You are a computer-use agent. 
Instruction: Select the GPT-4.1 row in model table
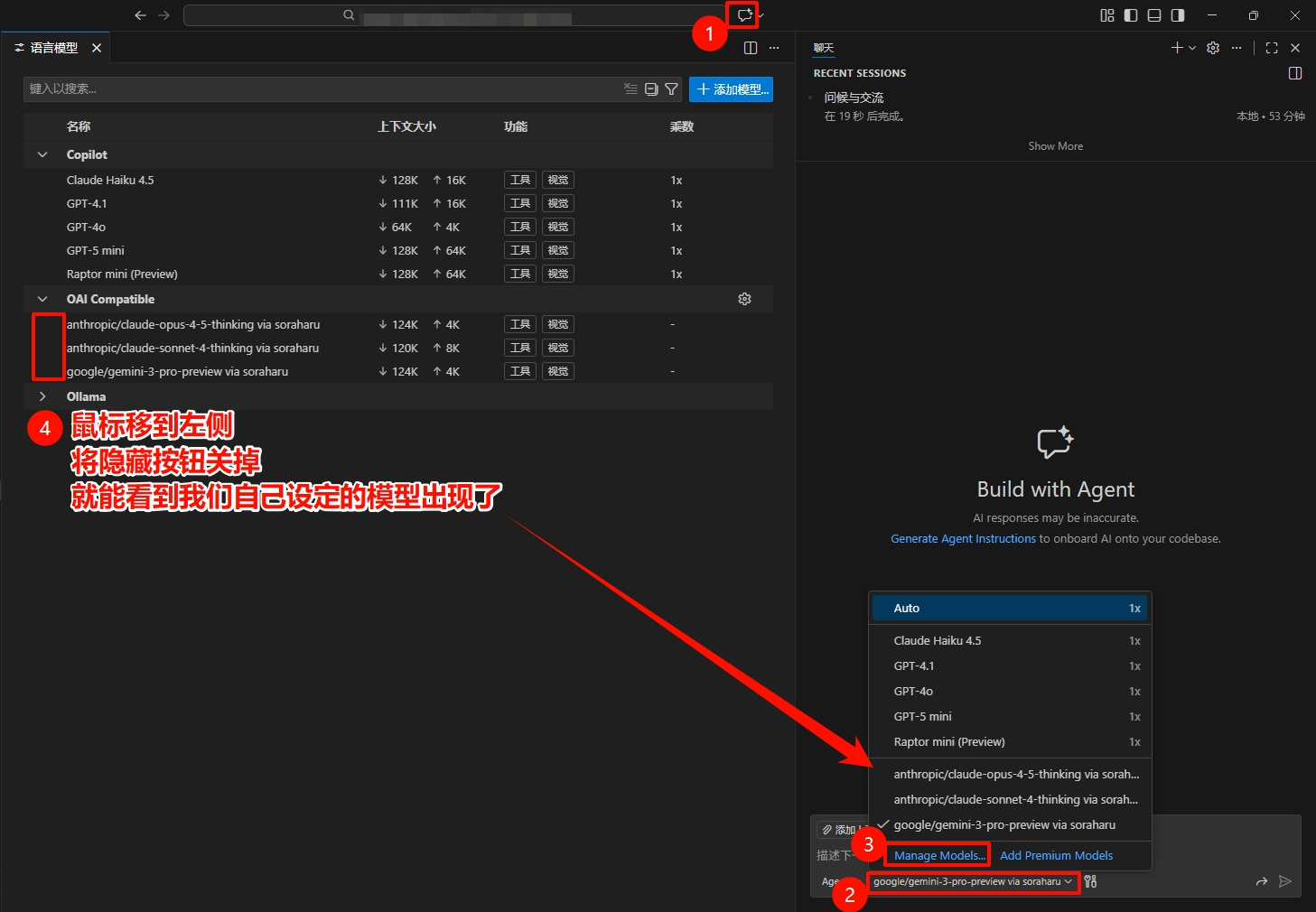[398, 203]
